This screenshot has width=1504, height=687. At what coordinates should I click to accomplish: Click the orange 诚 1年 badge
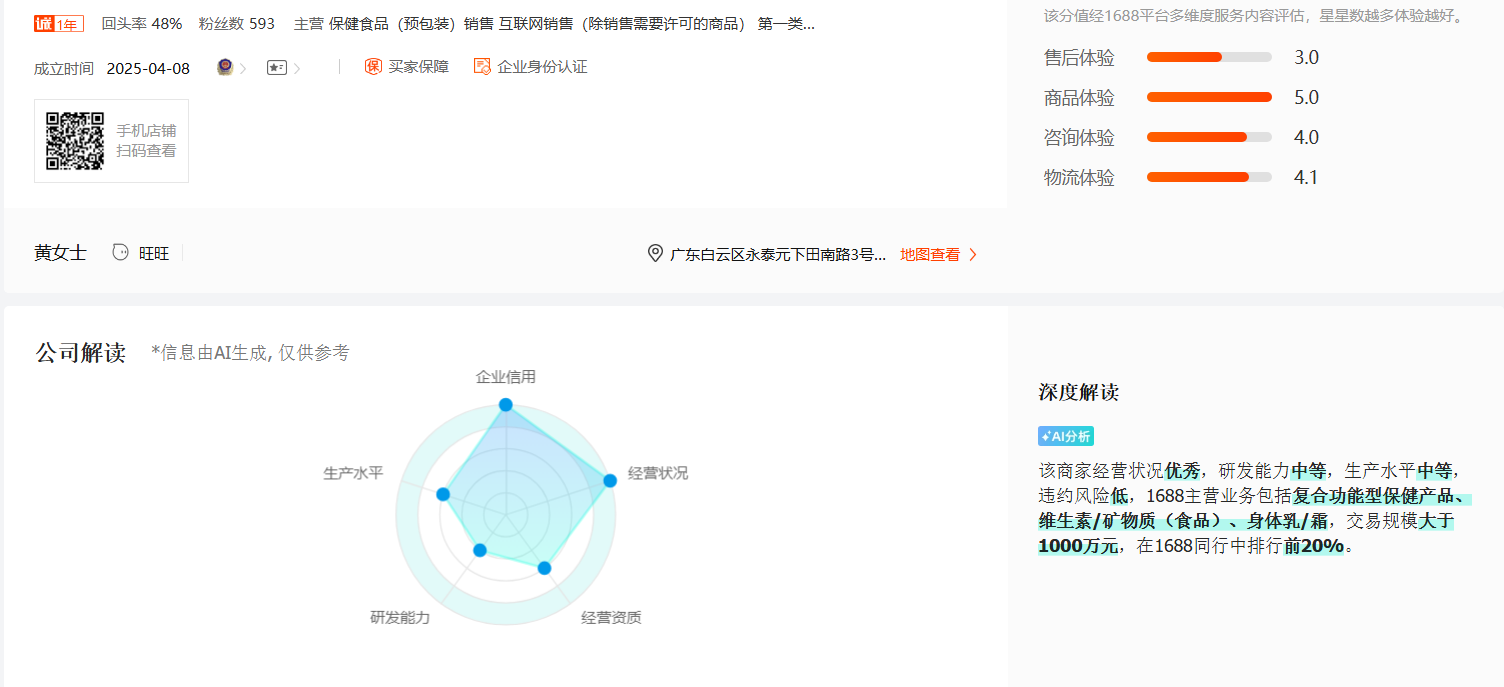point(59,24)
